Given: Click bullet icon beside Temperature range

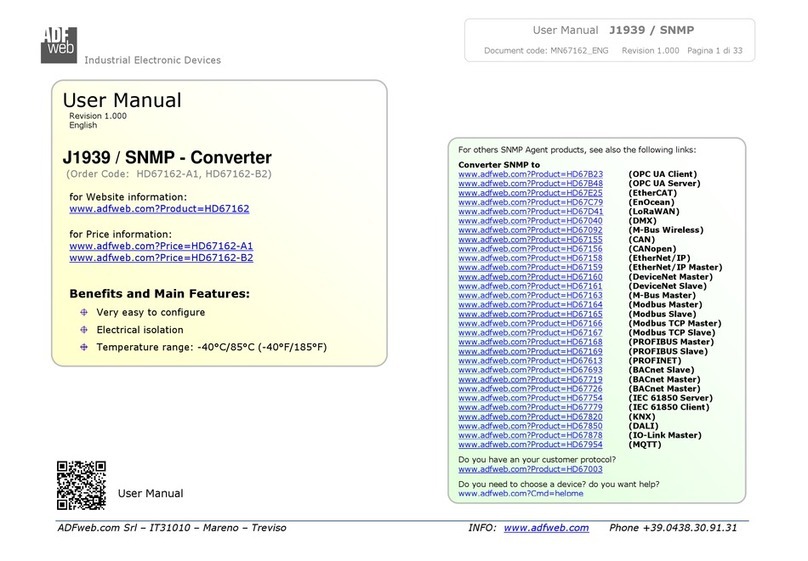Looking at the screenshot, I should tap(84, 347).
